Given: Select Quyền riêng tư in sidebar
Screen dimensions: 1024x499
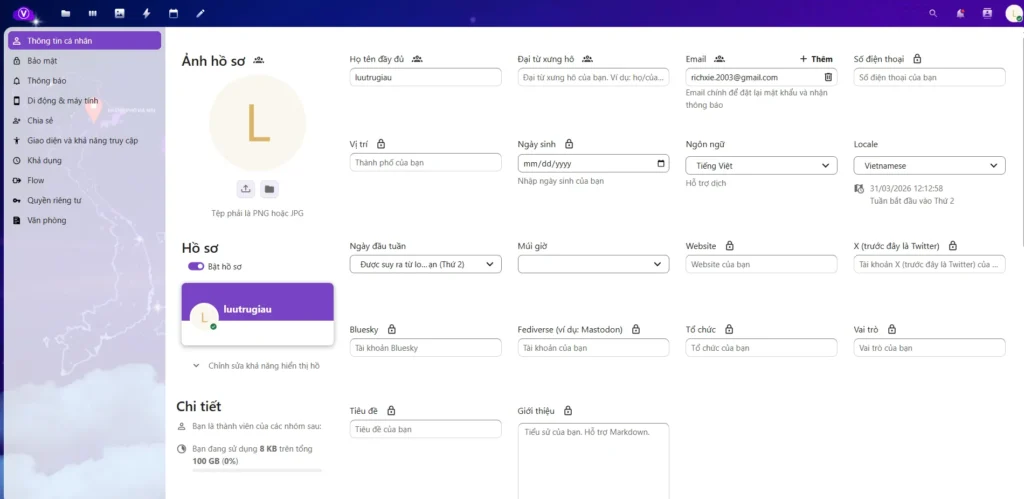Looking at the screenshot, I should (x=54, y=200).
